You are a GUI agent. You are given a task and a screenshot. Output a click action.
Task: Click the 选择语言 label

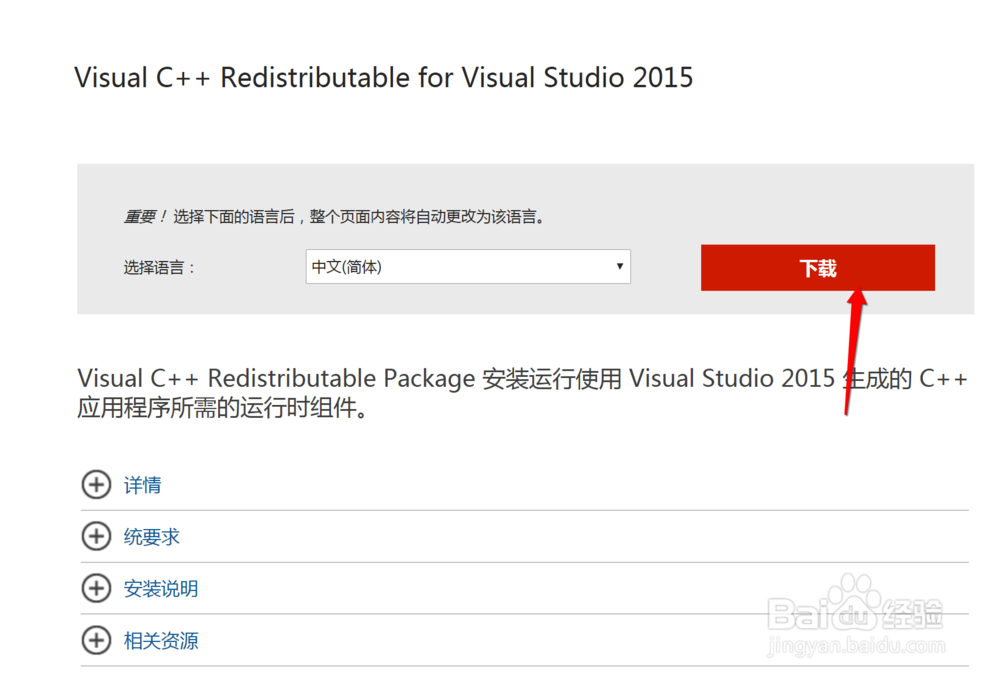click(x=159, y=267)
